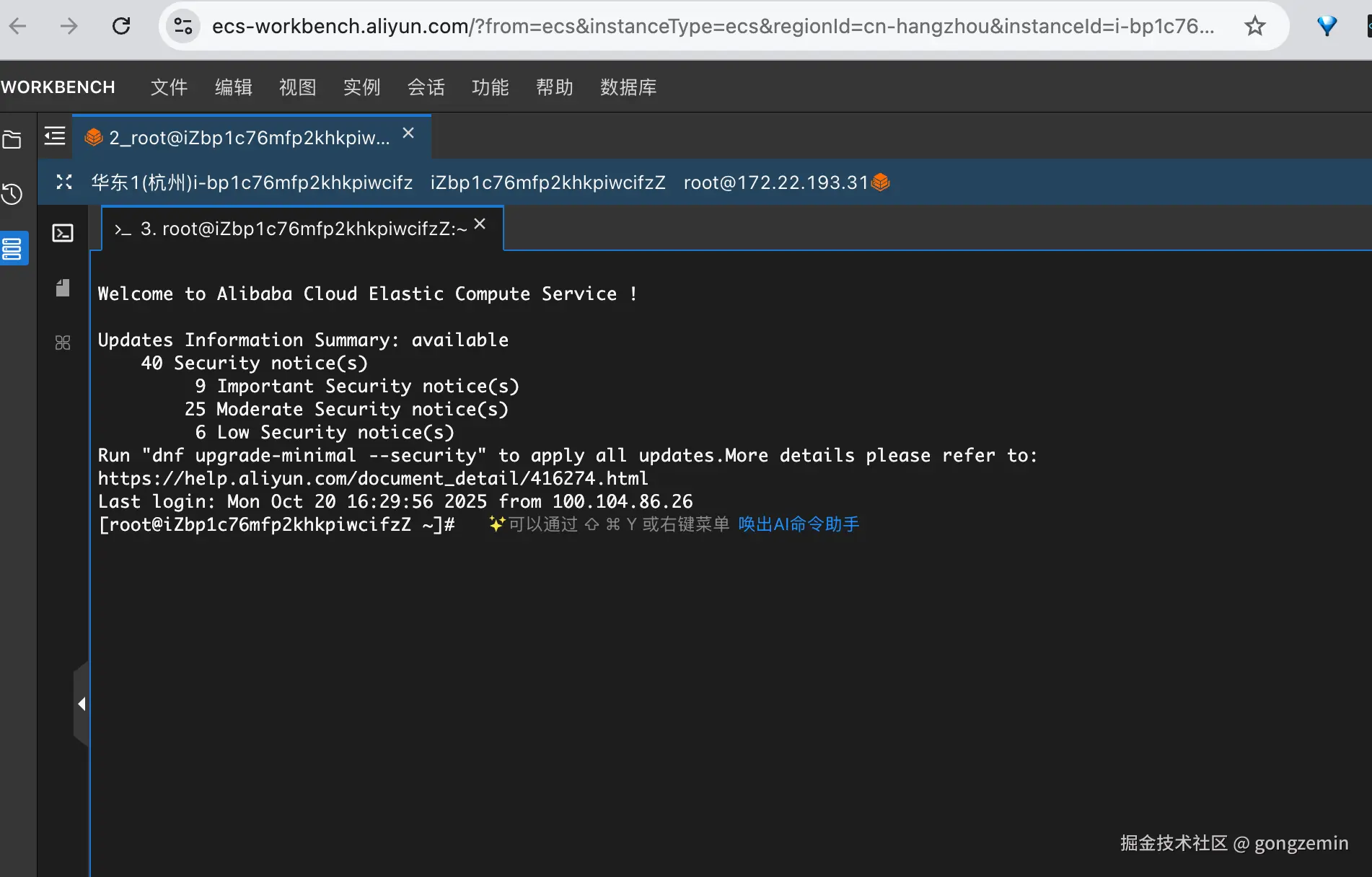The height and width of the screenshot is (877, 1372).
Task: Click the terminal prompt icon in side panel
Action: click(63, 233)
